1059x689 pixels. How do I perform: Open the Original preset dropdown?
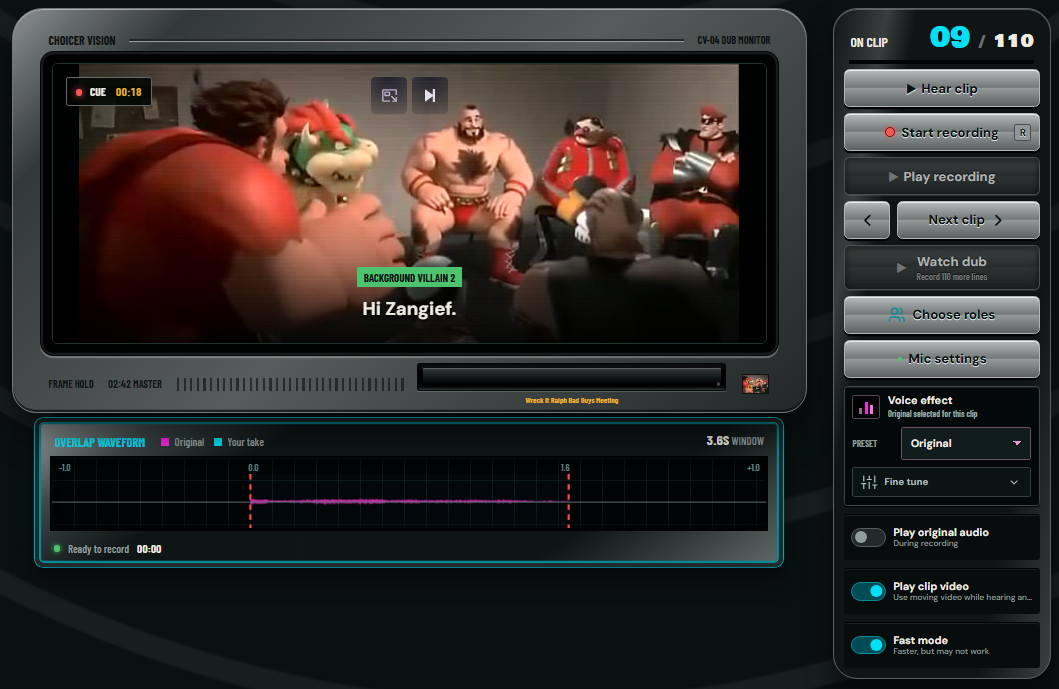(x=966, y=443)
